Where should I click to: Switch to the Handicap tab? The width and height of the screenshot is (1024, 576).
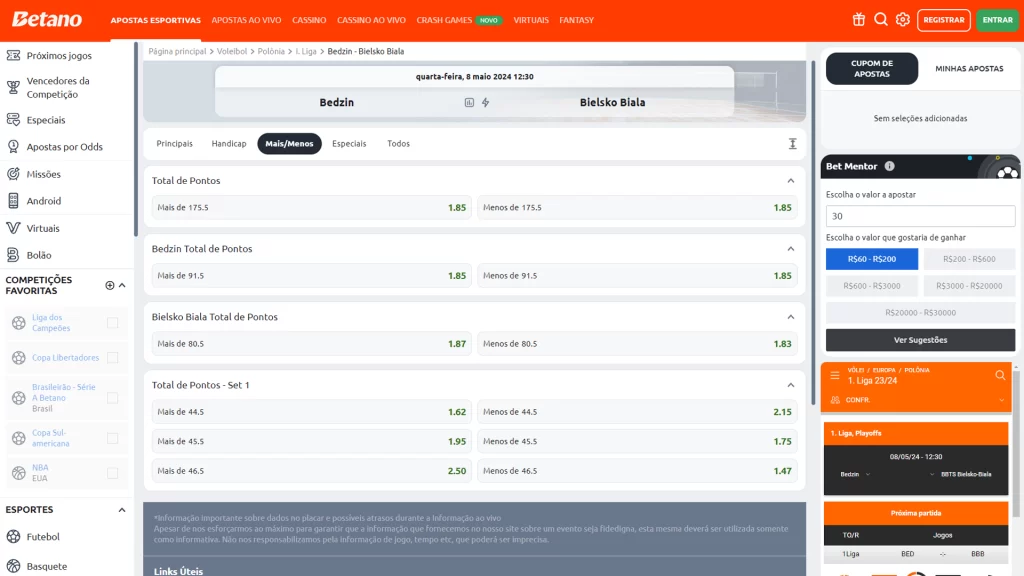(x=229, y=144)
